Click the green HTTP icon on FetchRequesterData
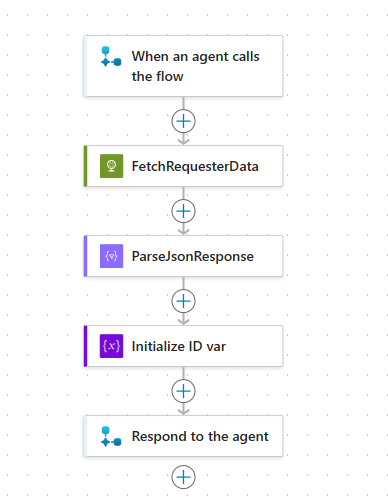 point(111,166)
